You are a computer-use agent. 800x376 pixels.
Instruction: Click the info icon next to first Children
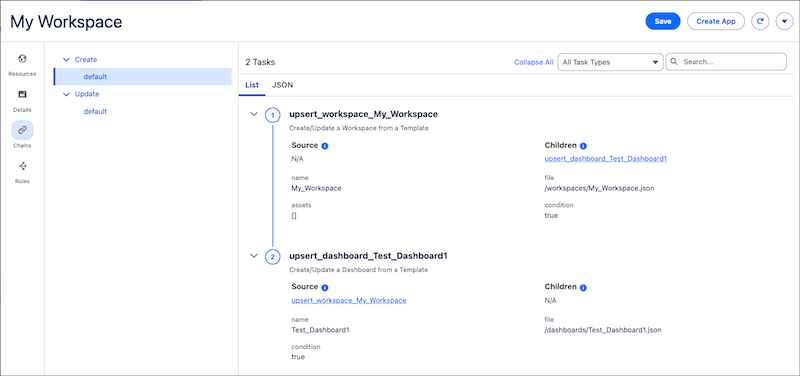[583, 146]
